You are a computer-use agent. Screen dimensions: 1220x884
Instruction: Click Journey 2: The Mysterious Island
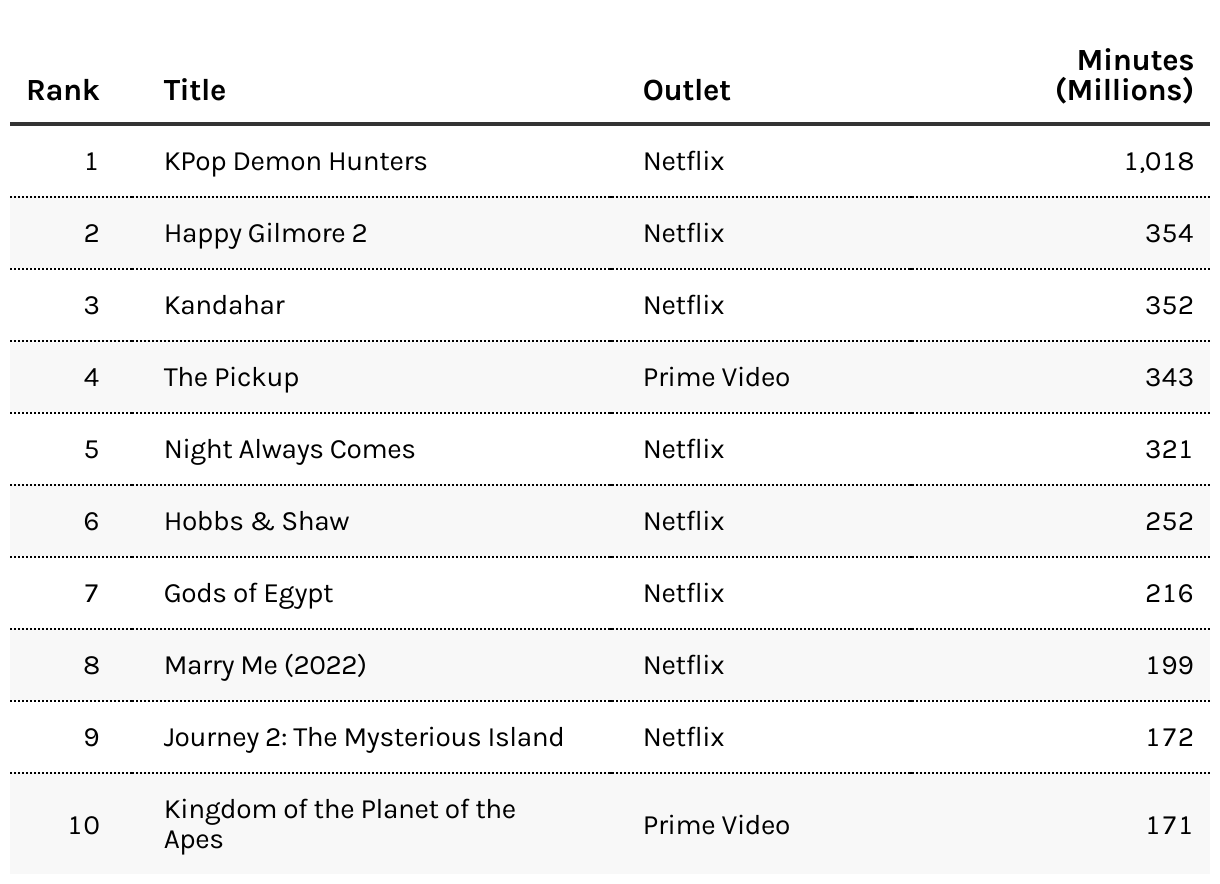click(364, 737)
